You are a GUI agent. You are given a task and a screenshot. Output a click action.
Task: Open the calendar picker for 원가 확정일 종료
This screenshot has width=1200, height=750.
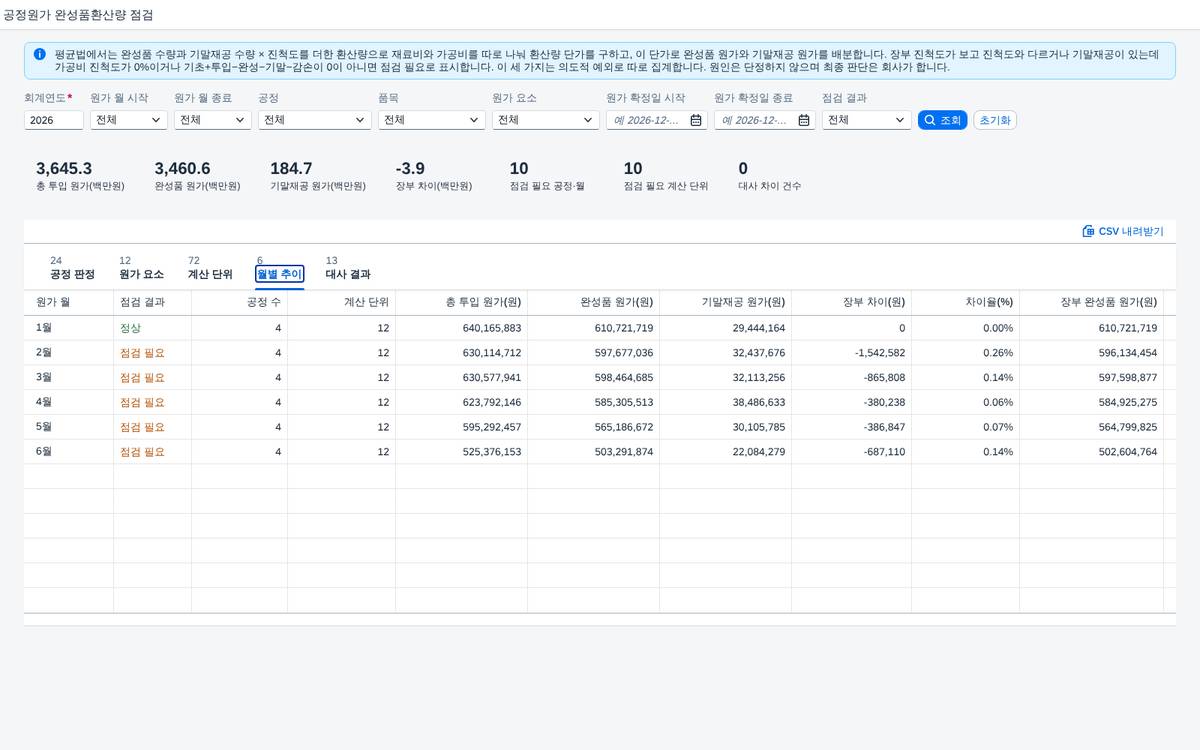[804, 120]
